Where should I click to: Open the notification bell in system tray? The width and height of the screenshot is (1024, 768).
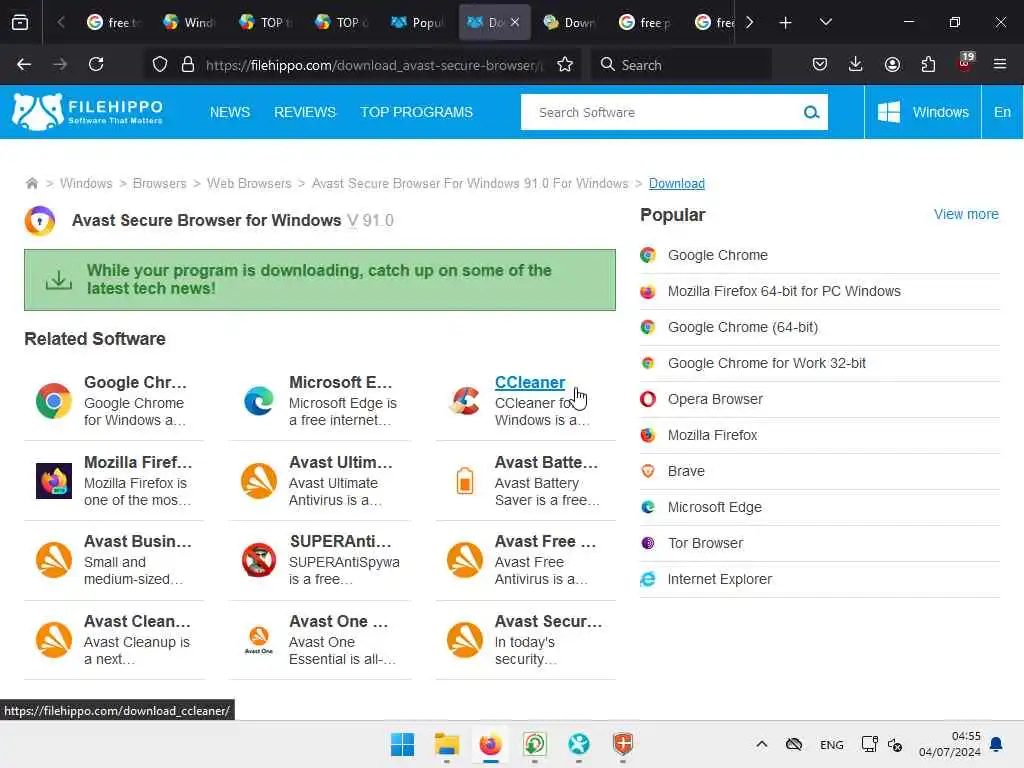coord(996,744)
